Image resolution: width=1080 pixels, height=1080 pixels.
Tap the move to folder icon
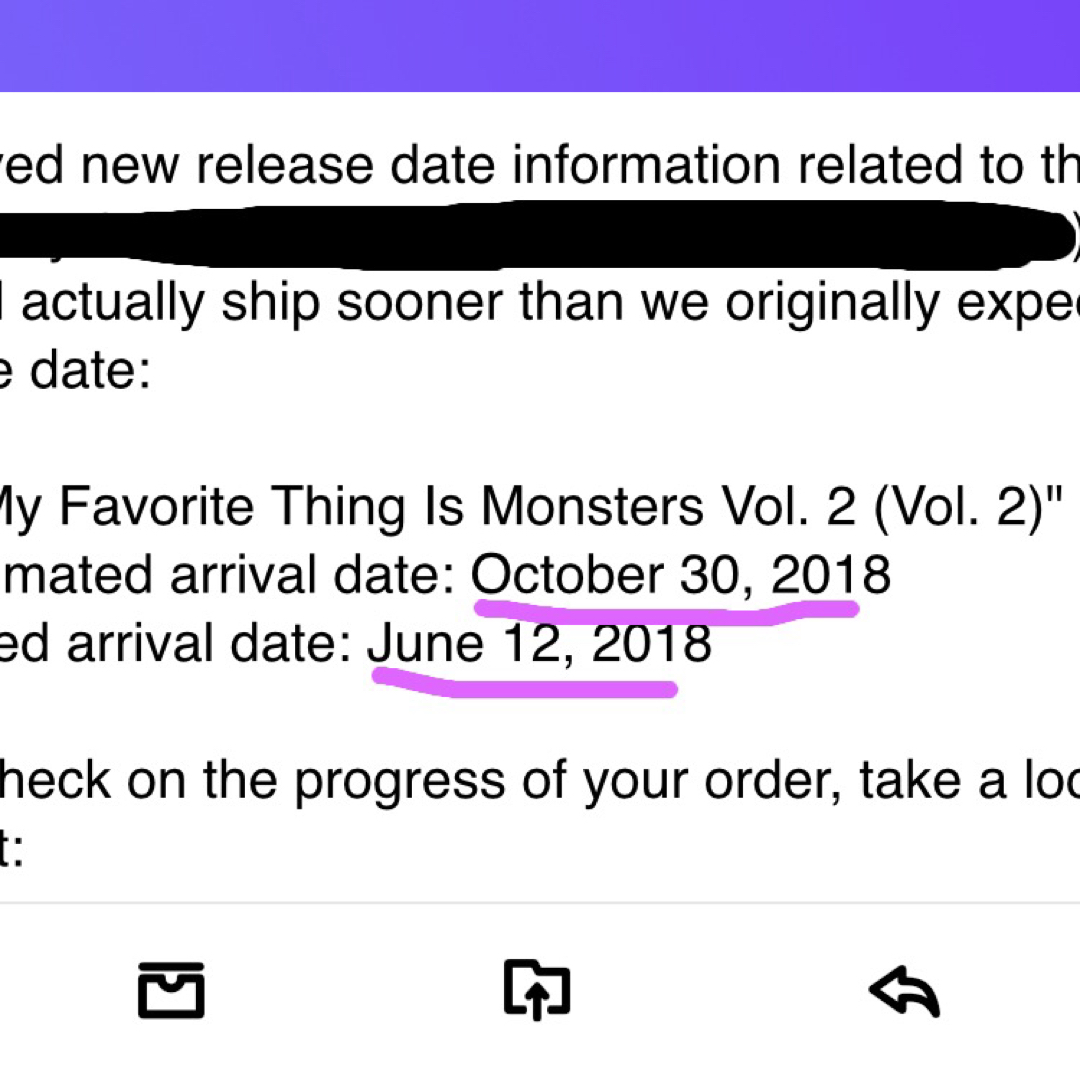pos(536,990)
